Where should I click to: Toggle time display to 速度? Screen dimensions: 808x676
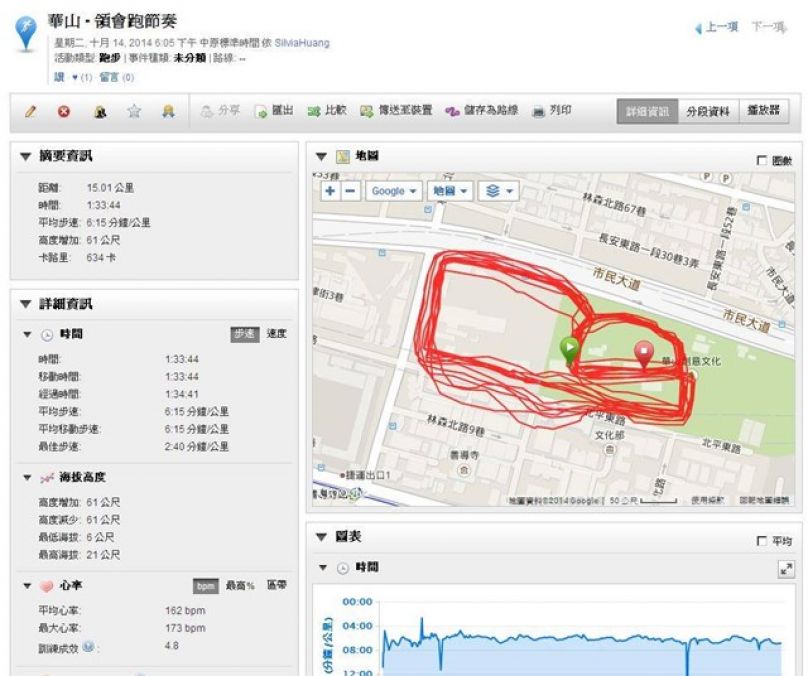pos(276,334)
